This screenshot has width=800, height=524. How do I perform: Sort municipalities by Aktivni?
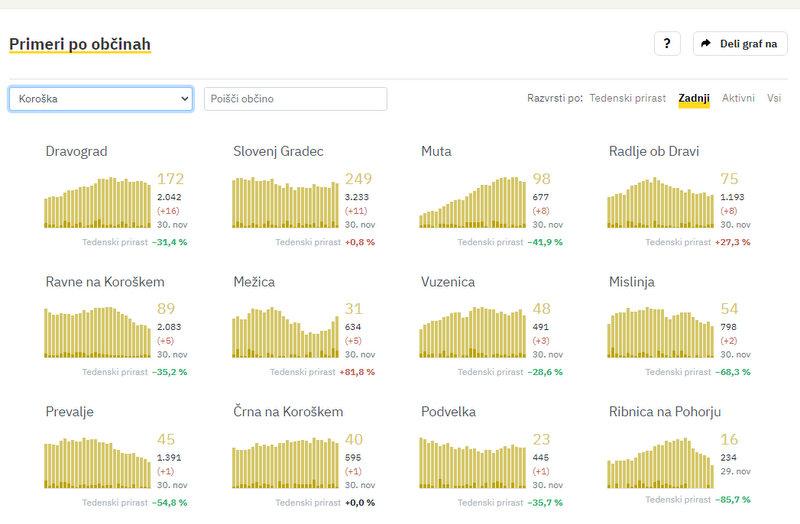click(738, 98)
